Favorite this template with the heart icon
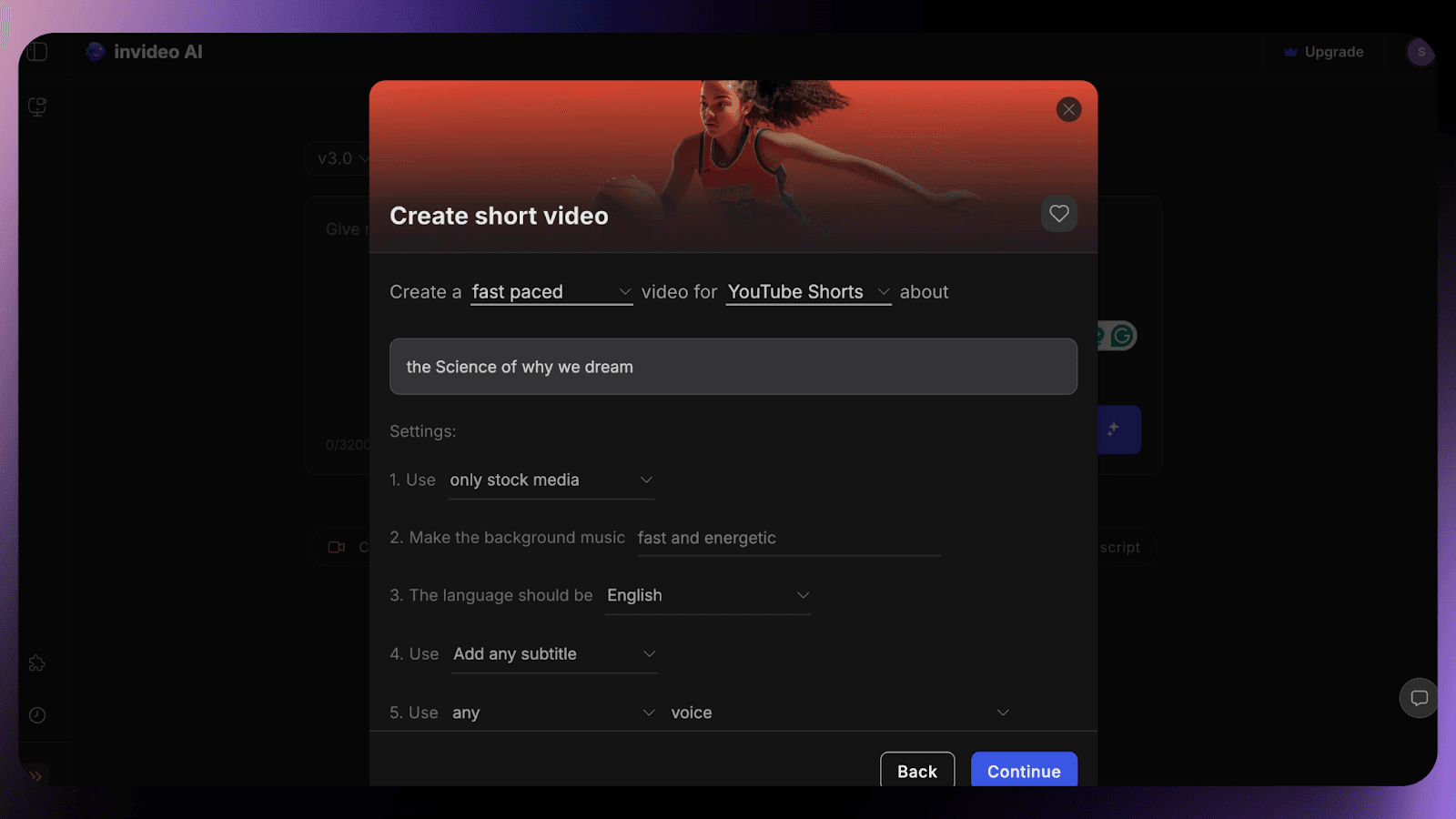This screenshot has width=1456, height=819. 1059,214
